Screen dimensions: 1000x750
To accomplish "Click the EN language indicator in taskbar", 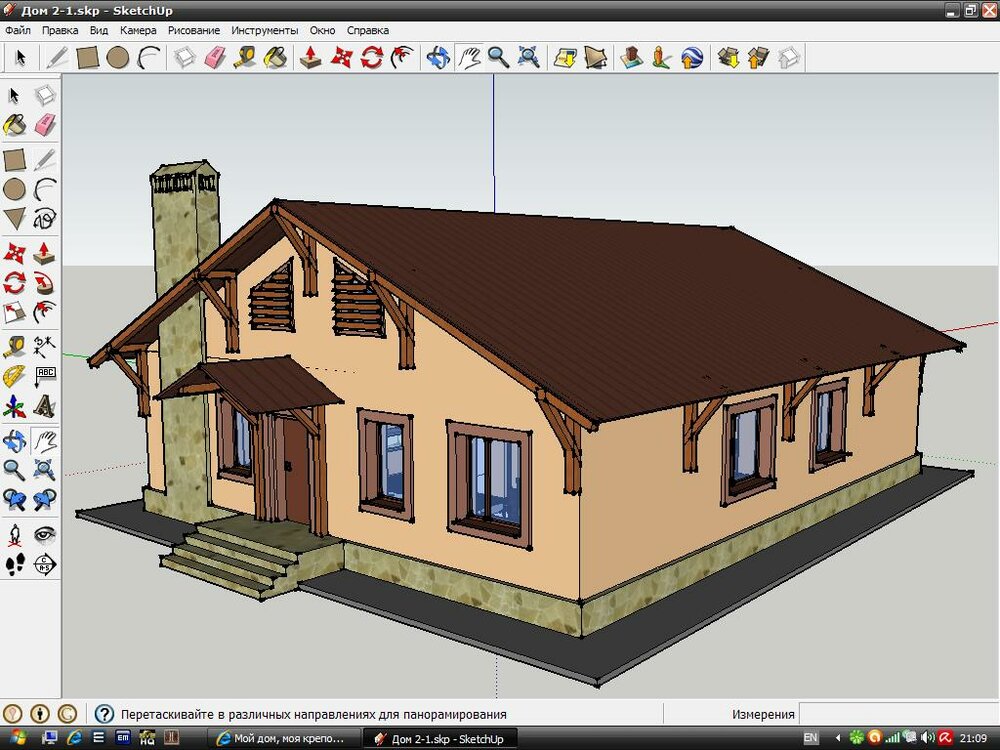I will click(x=810, y=739).
